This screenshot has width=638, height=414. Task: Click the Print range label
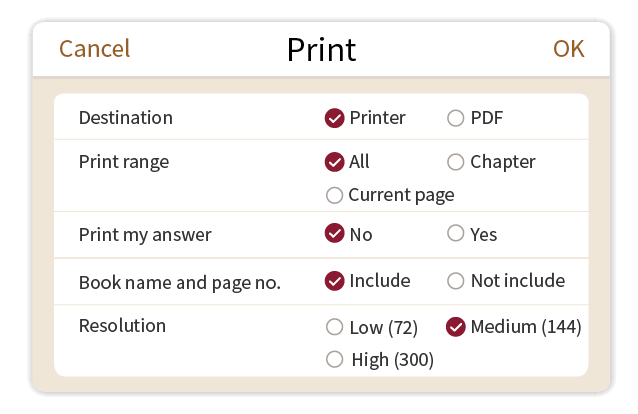tap(124, 162)
